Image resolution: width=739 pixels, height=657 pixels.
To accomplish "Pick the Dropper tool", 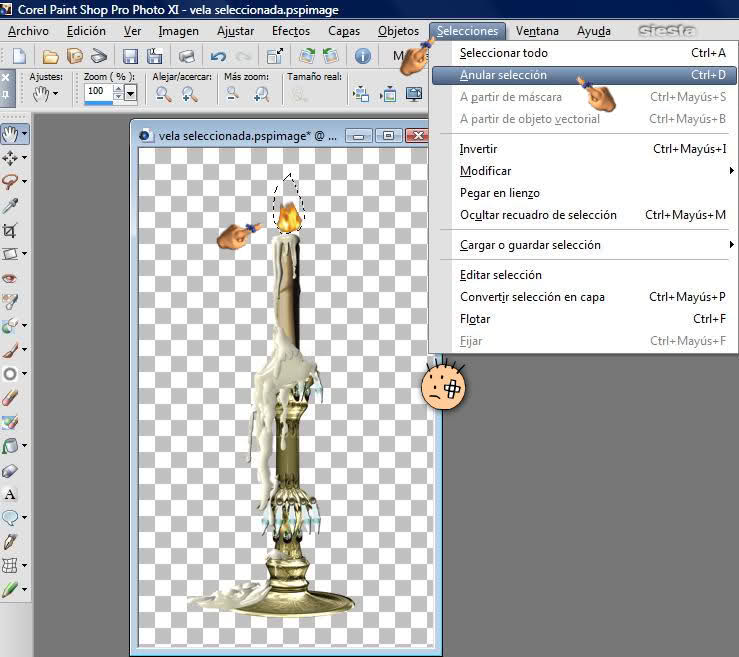I will pyautogui.click(x=10, y=205).
